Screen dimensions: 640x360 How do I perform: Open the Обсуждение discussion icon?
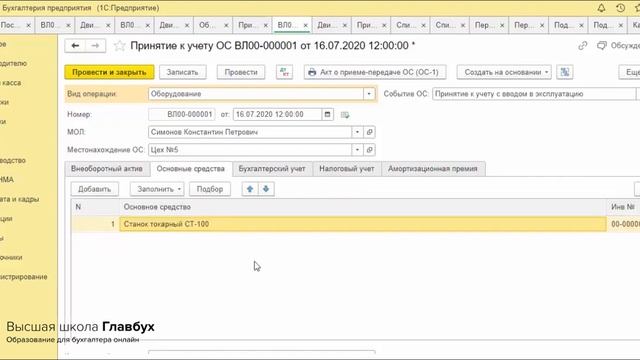pos(602,46)
